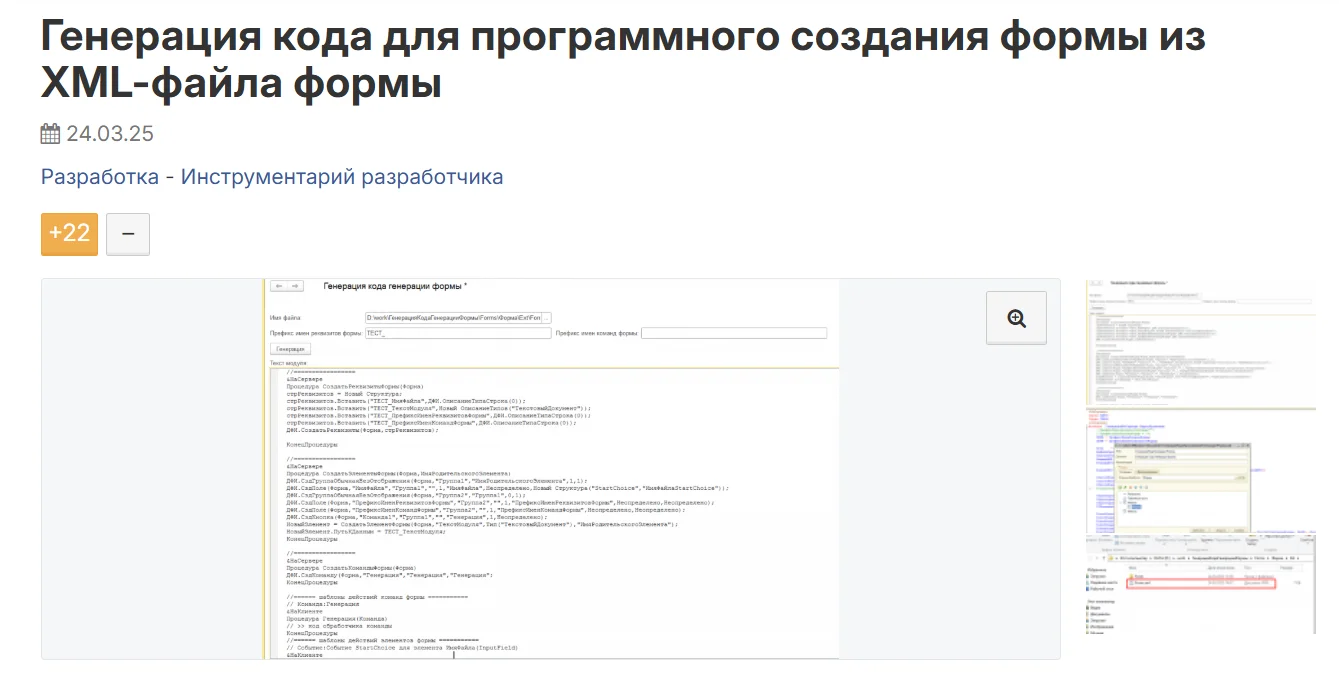Click the Префикс имен реквизитов формы field
This screenshot has height=673, width=1339.
pos(457,333)
